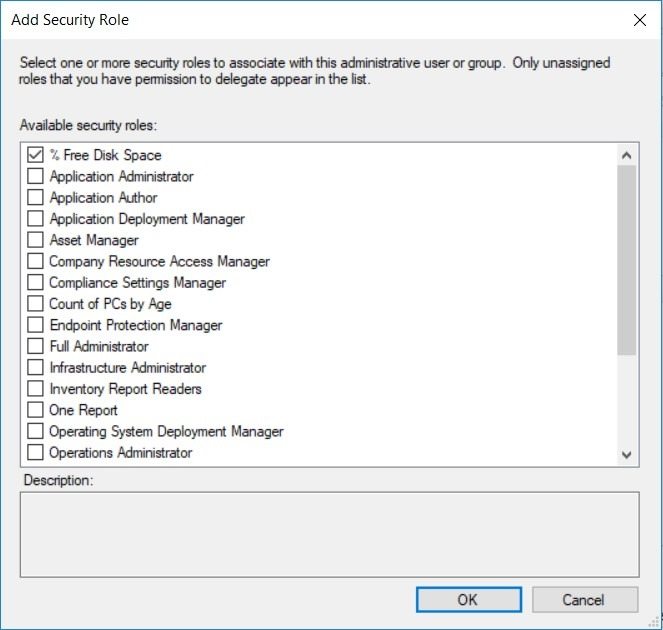
Task: Cancel the Add Security Role dialog
Action: (585, 600)
